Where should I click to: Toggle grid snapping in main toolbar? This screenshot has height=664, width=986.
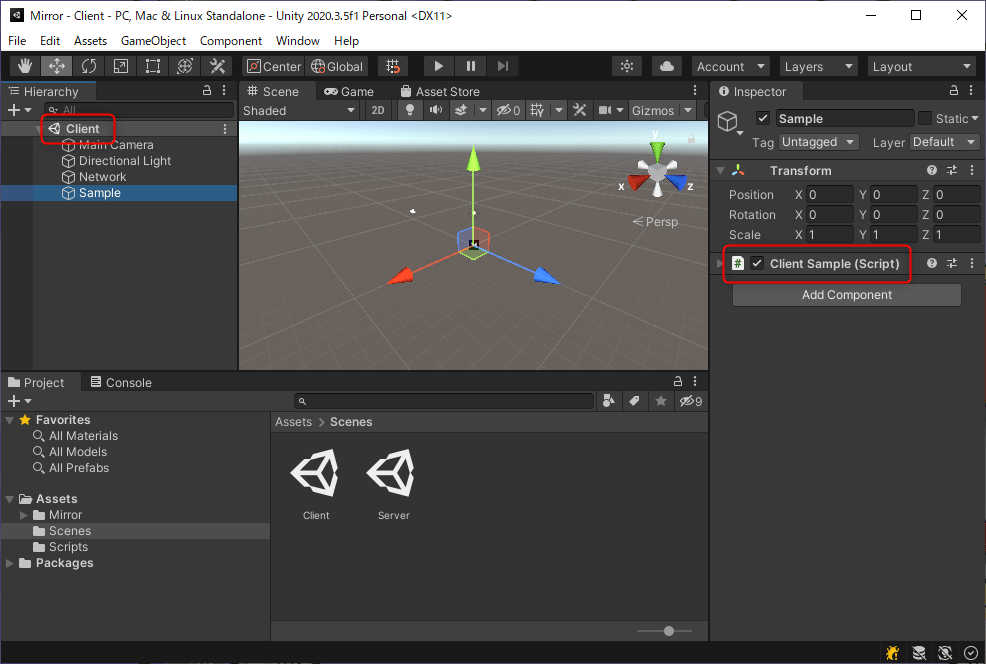(x=393, y=66)
